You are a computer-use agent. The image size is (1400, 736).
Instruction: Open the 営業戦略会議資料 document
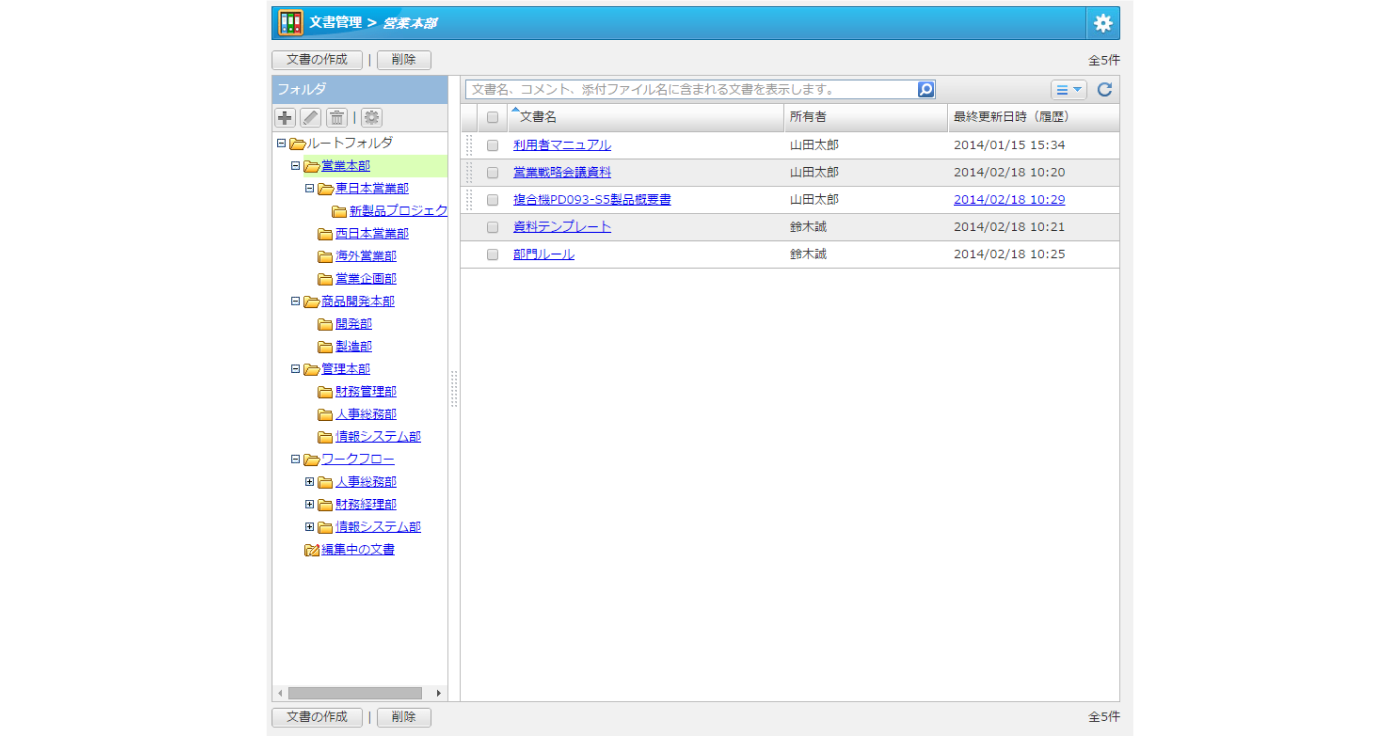pos(562,172)
